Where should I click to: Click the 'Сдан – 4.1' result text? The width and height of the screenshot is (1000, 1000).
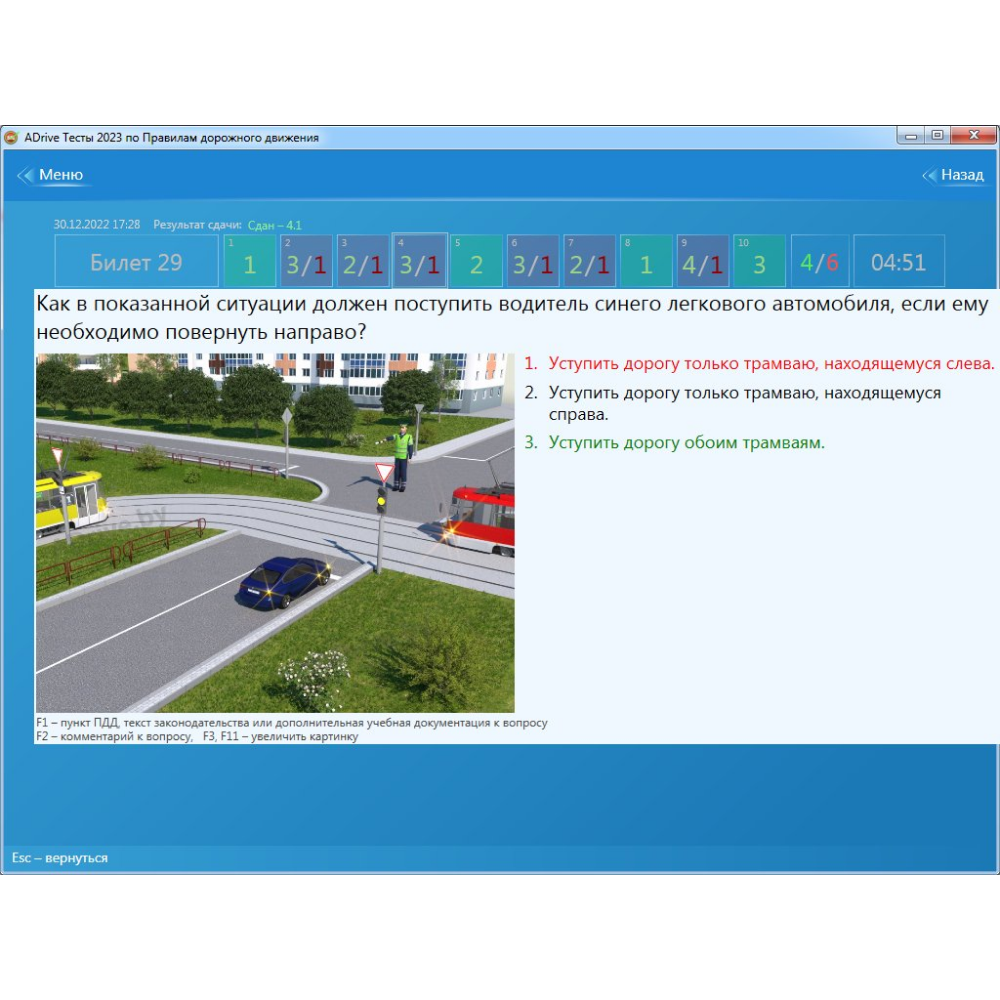point(274,225)
